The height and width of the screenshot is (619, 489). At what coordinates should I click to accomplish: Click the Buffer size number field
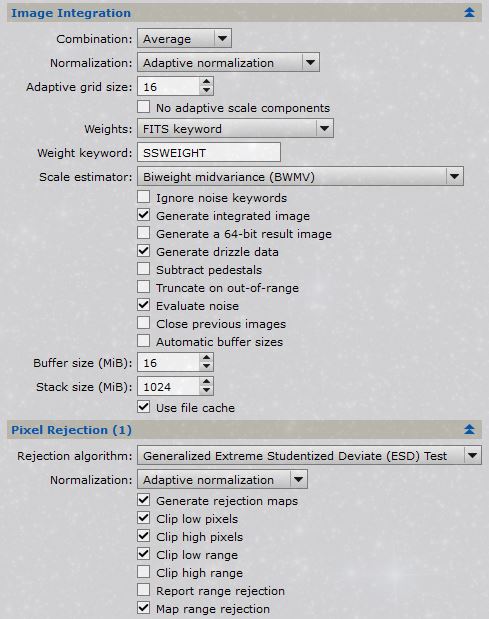coord(168,362)
